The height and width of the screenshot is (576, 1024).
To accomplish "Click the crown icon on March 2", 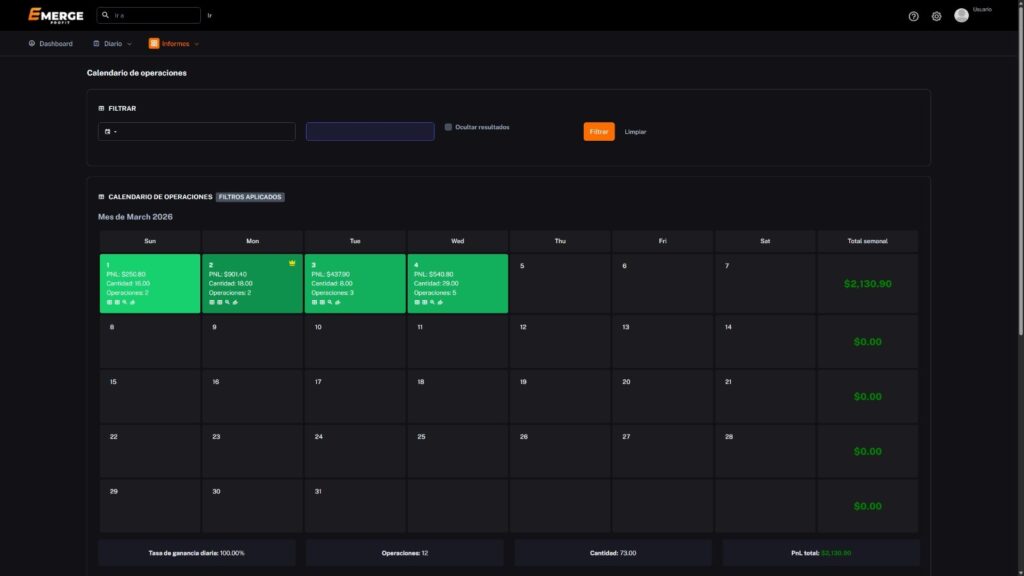I will pos(292,263).
